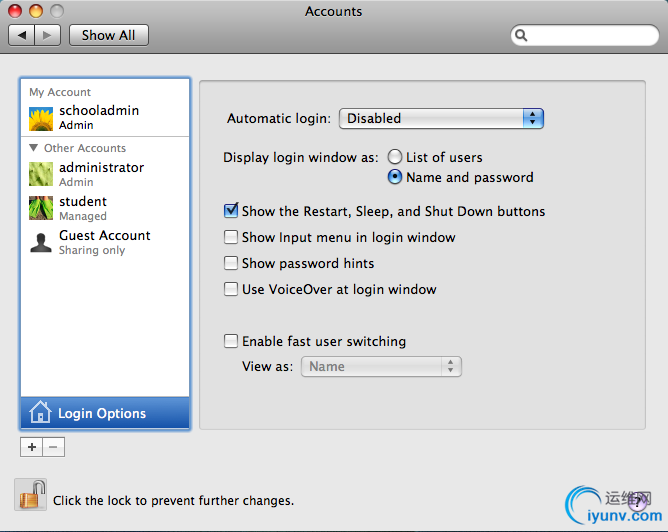The image size is (668, 532).
Task: Click the administrator account picture
Action: 41,174
